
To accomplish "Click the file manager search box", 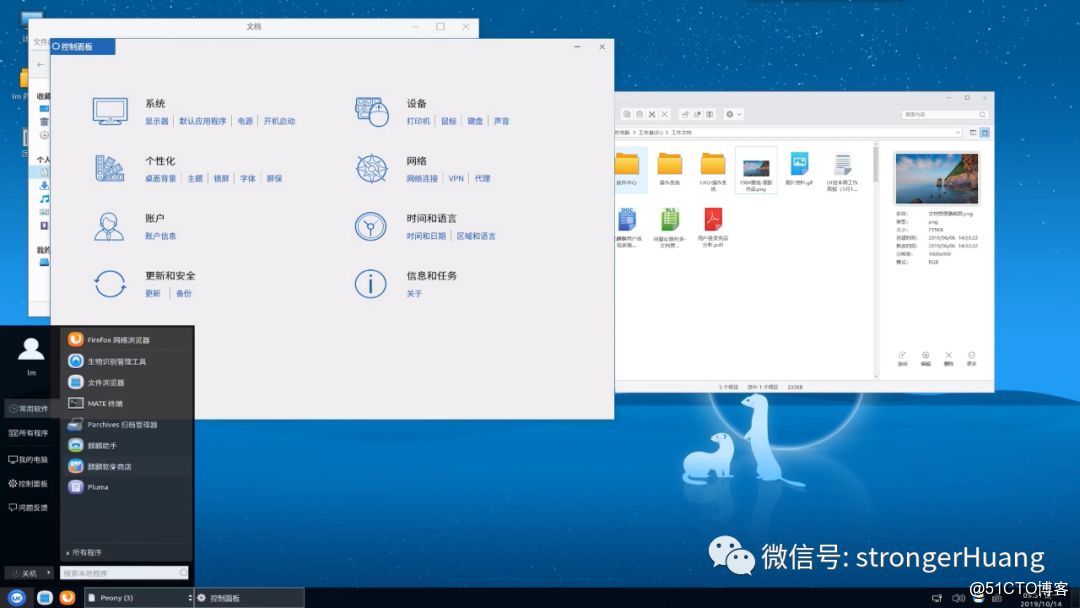I will click(945, 114).
